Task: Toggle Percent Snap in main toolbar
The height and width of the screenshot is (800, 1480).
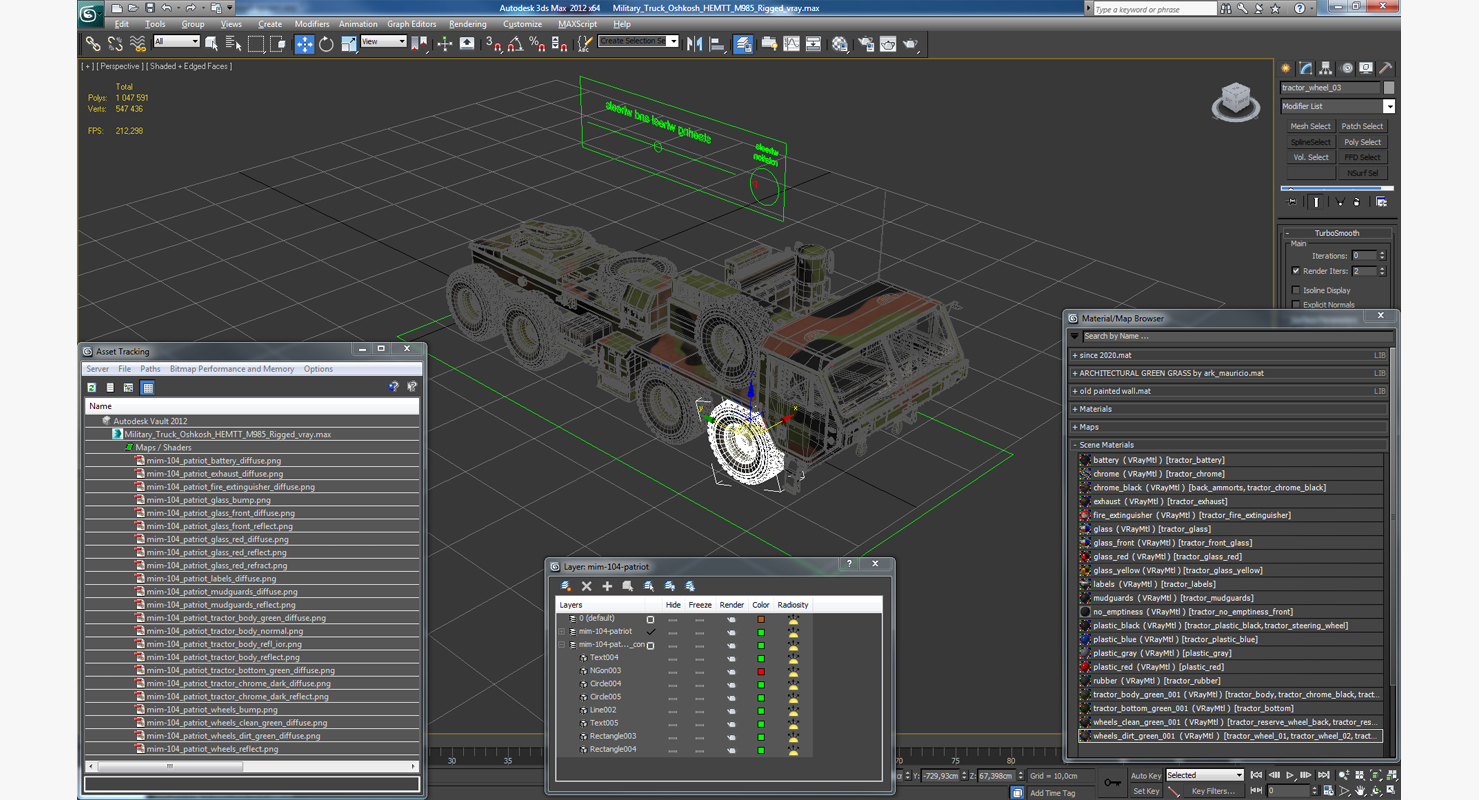Action: click(537, 44)
